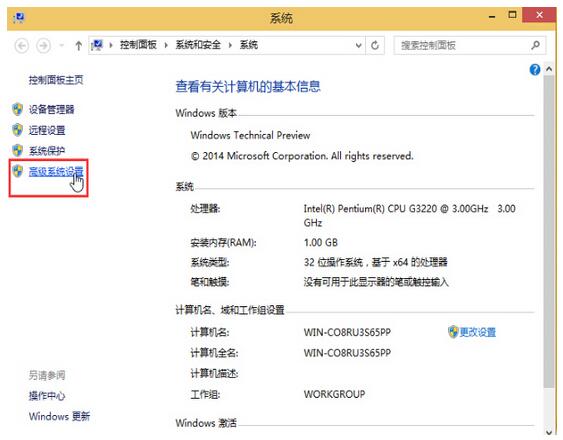The height and width of the screenshot is (440, 563).
Task: Expand the arrow after 系统和安全 in the breadcrumb
Action: coord(230,45)
